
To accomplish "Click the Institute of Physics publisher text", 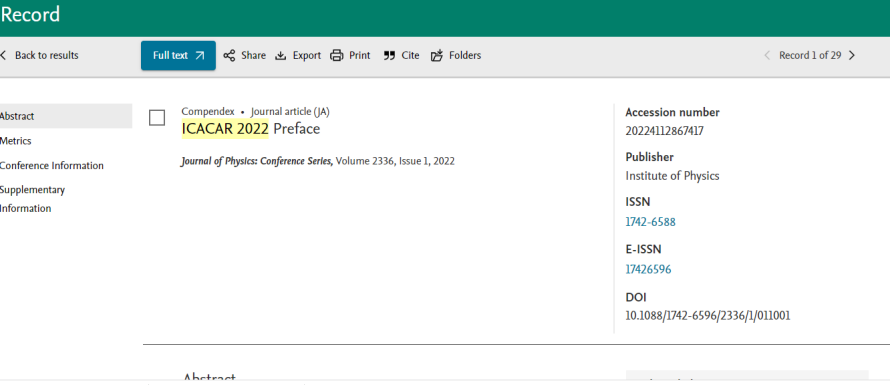I will 673,176.
